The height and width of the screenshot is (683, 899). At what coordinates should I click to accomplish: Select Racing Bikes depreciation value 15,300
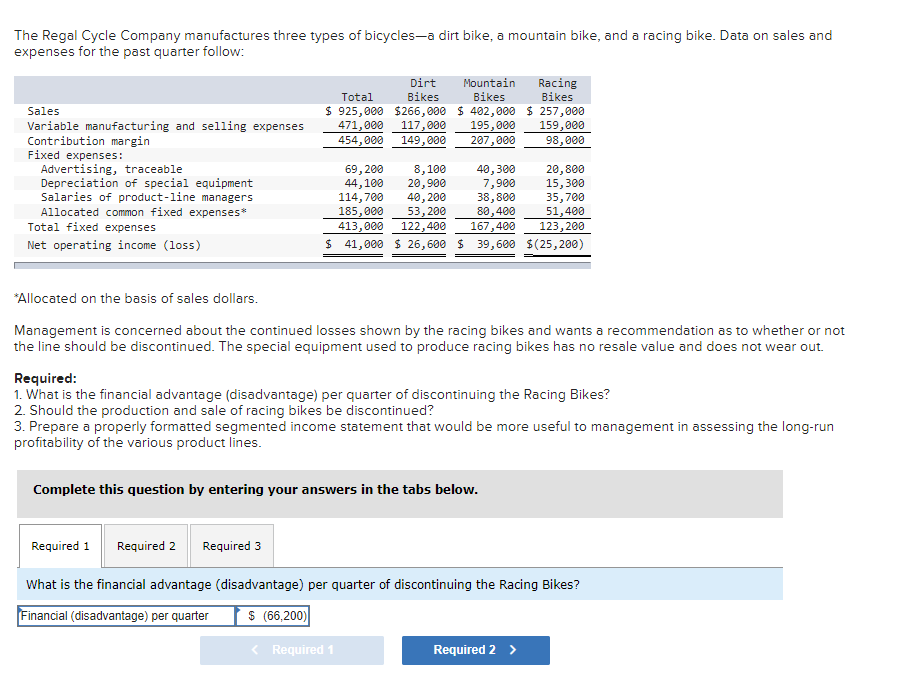click(x=565, y=183)
